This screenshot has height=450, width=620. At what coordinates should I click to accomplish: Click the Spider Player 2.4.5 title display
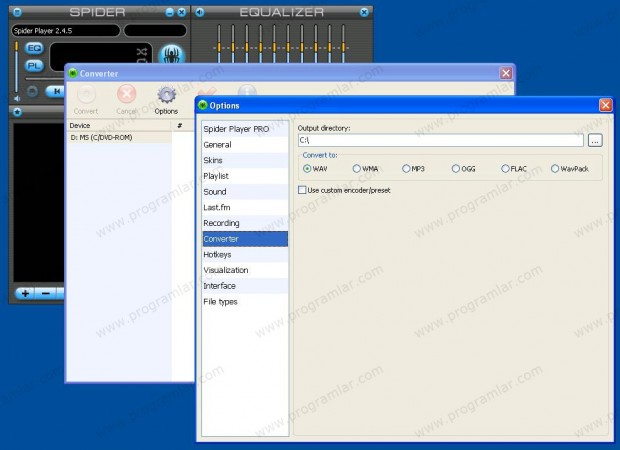click(x=66, y=30)
